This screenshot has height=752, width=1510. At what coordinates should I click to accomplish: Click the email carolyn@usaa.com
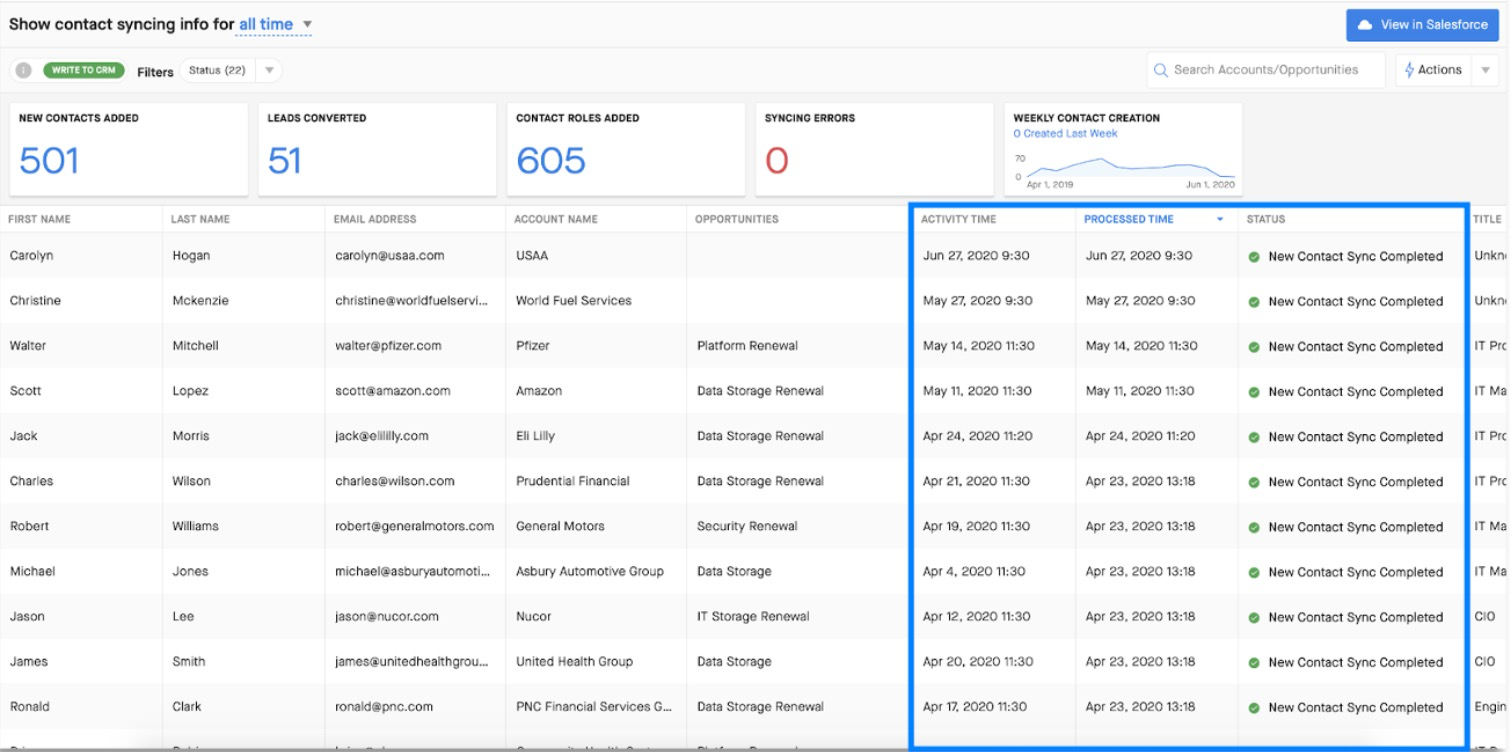[x=390, y=256]
